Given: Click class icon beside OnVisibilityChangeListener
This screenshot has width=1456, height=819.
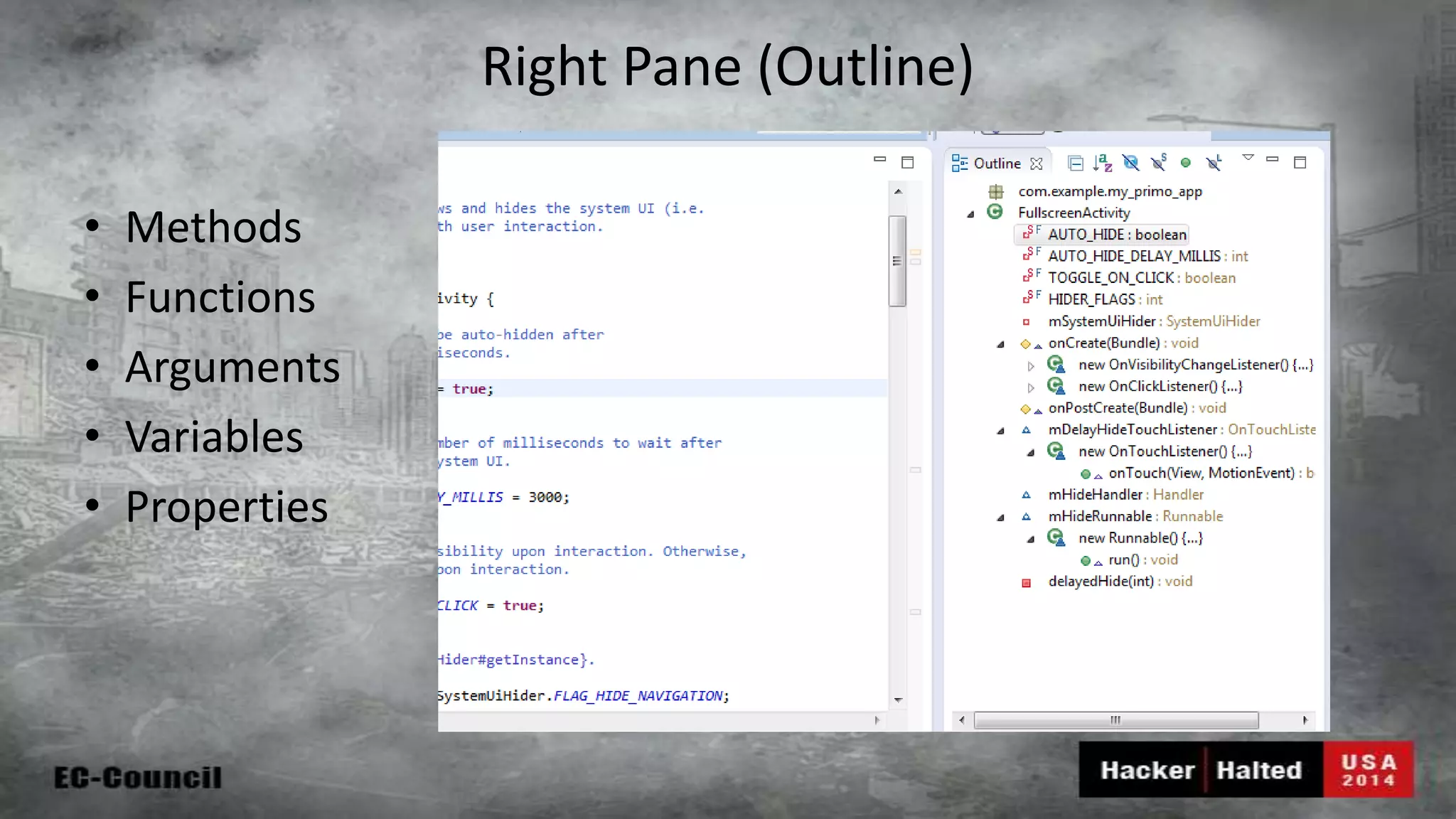Looking at the screenshot, I should [x=1056, y=365].
